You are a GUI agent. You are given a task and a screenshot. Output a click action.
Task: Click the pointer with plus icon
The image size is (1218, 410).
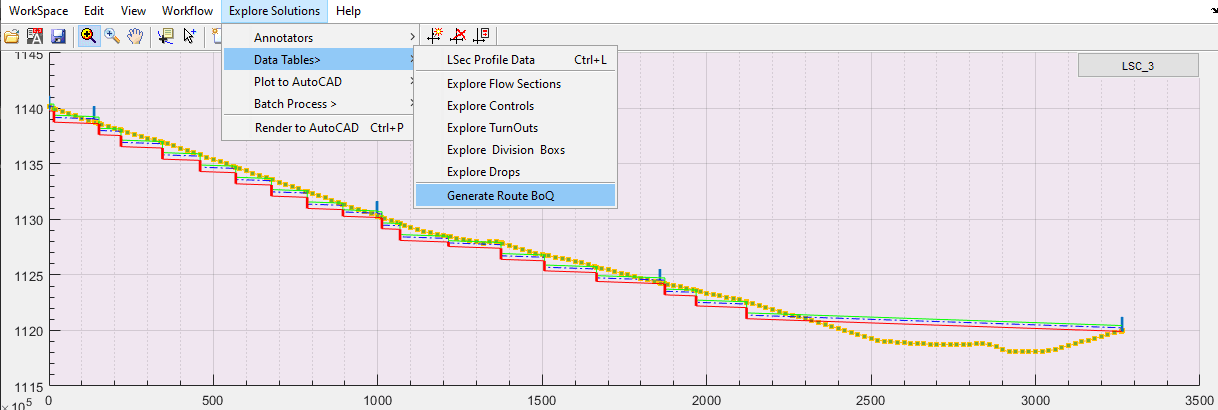(x=189, y=36)
